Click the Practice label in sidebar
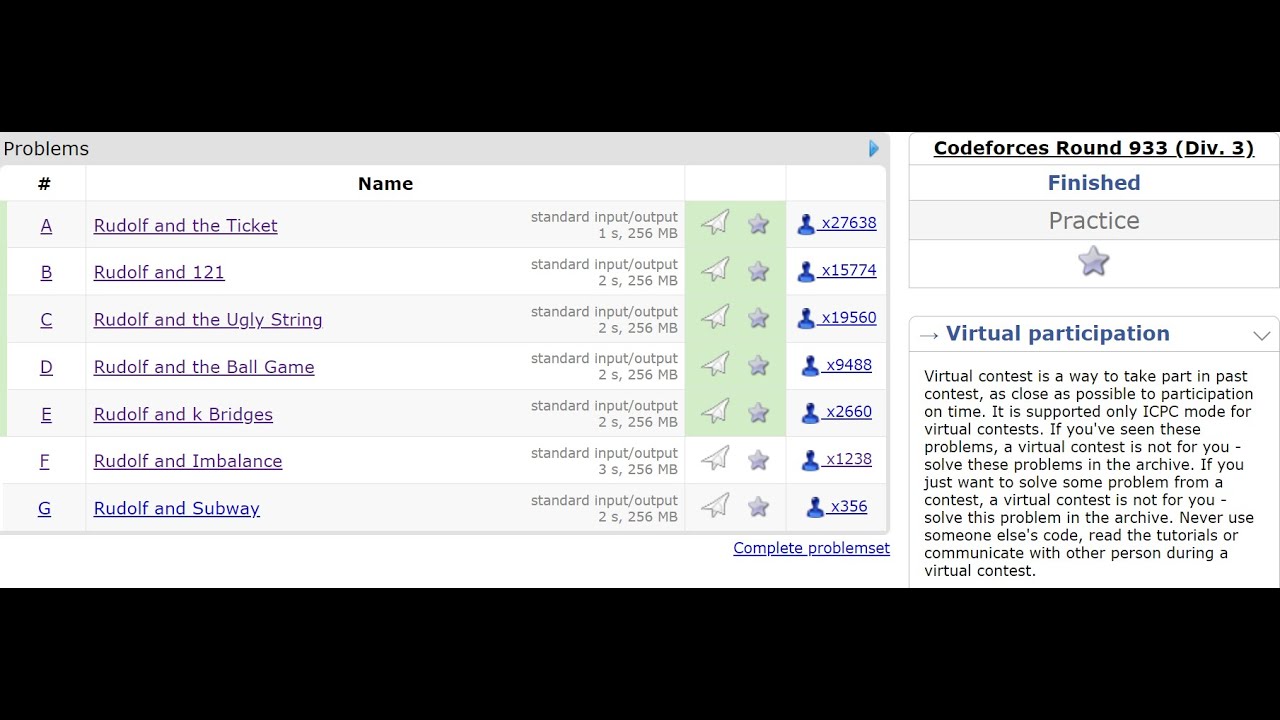1280x720 pixels. click(1094, 221)
